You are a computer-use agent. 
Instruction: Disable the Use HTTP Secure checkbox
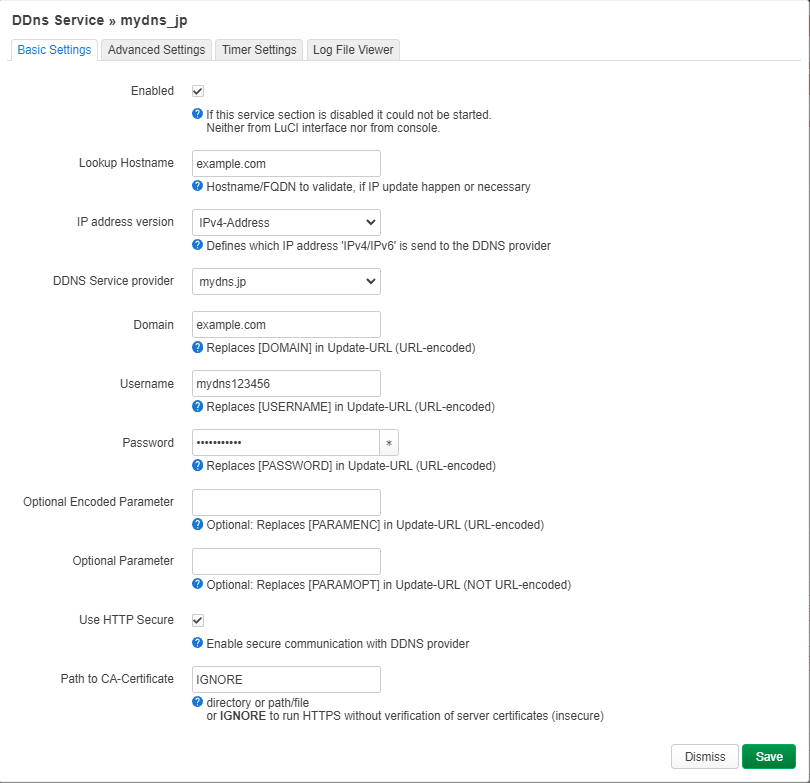coord(198,620)
